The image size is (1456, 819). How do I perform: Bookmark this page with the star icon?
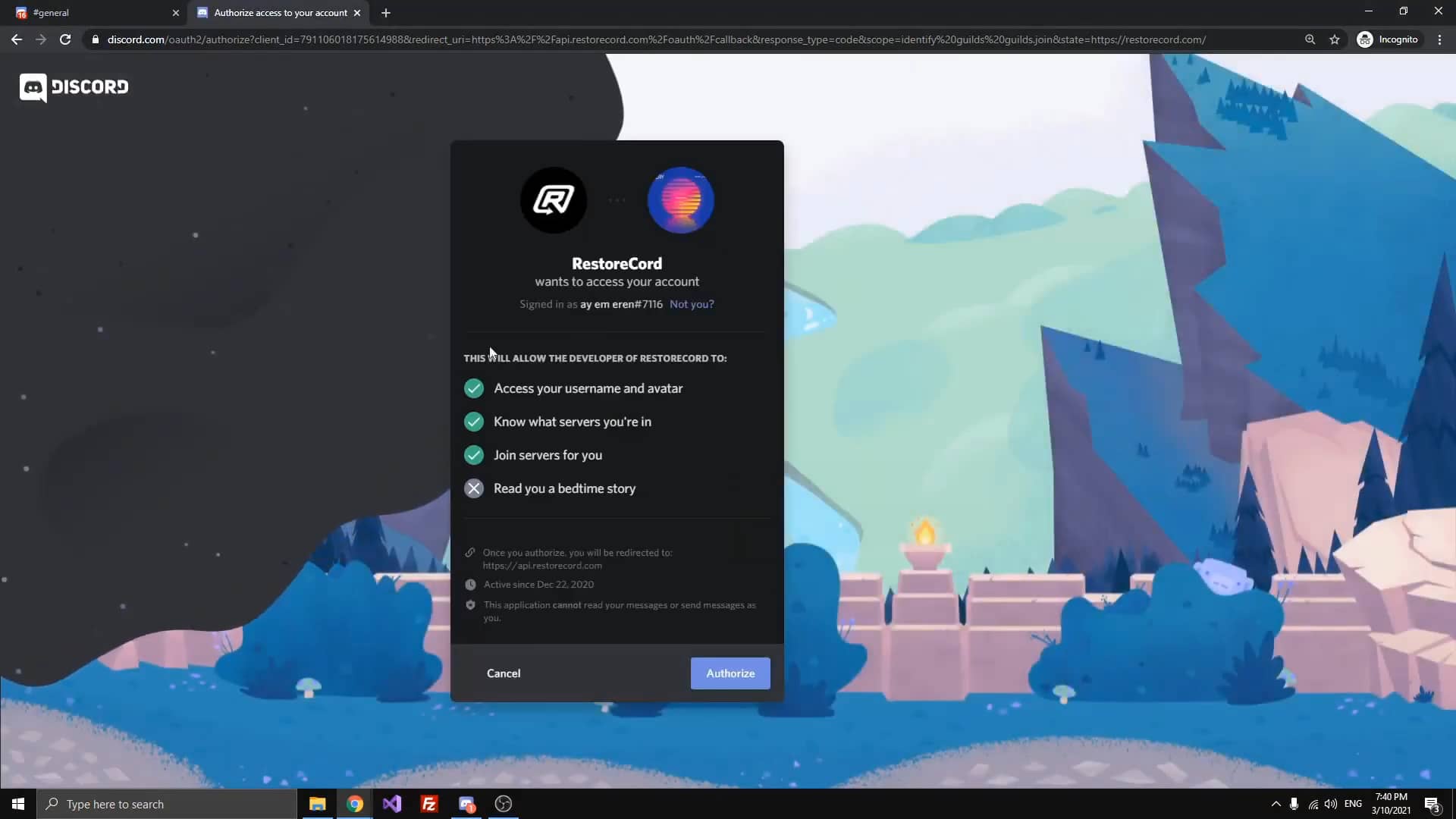click(x=1335, y=39)
